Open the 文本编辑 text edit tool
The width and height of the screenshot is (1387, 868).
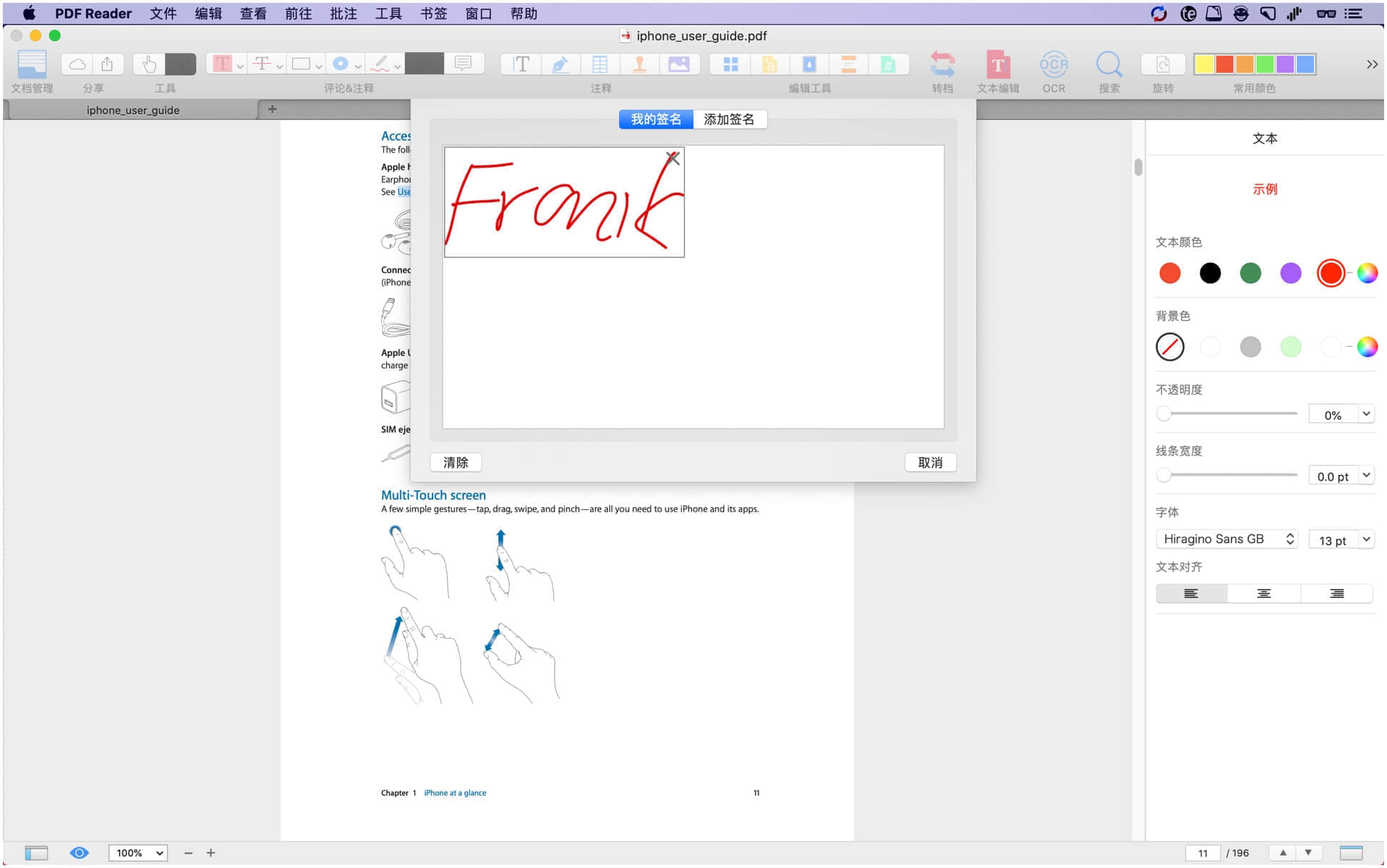[x=998, y=64]
